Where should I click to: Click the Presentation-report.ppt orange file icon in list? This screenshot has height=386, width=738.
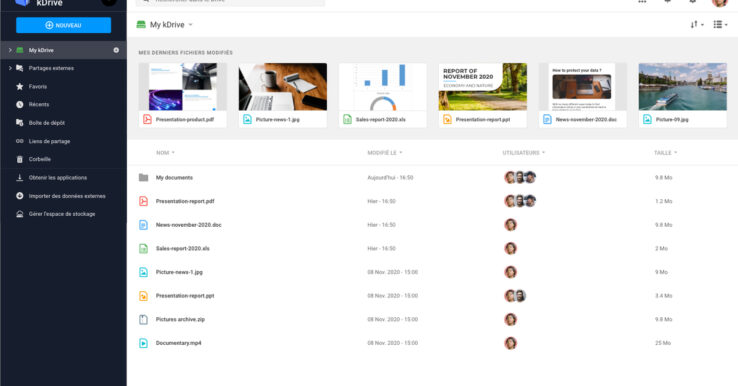tap(144, 296)
